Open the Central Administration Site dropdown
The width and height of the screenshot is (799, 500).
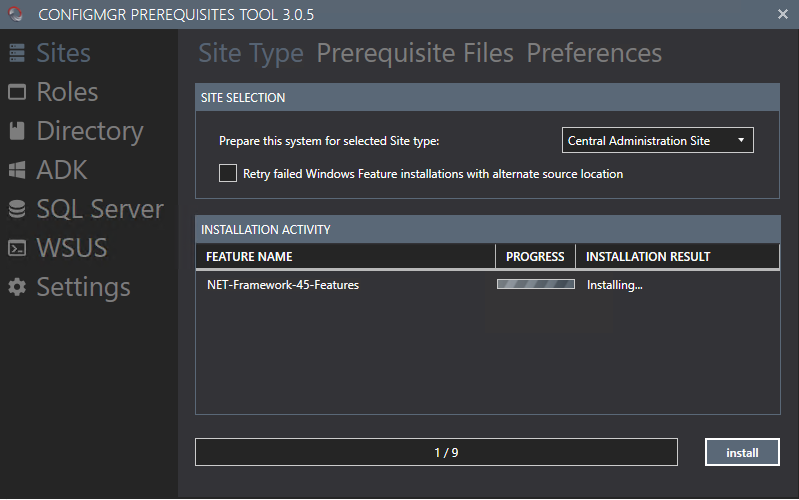tap(657, 140)
